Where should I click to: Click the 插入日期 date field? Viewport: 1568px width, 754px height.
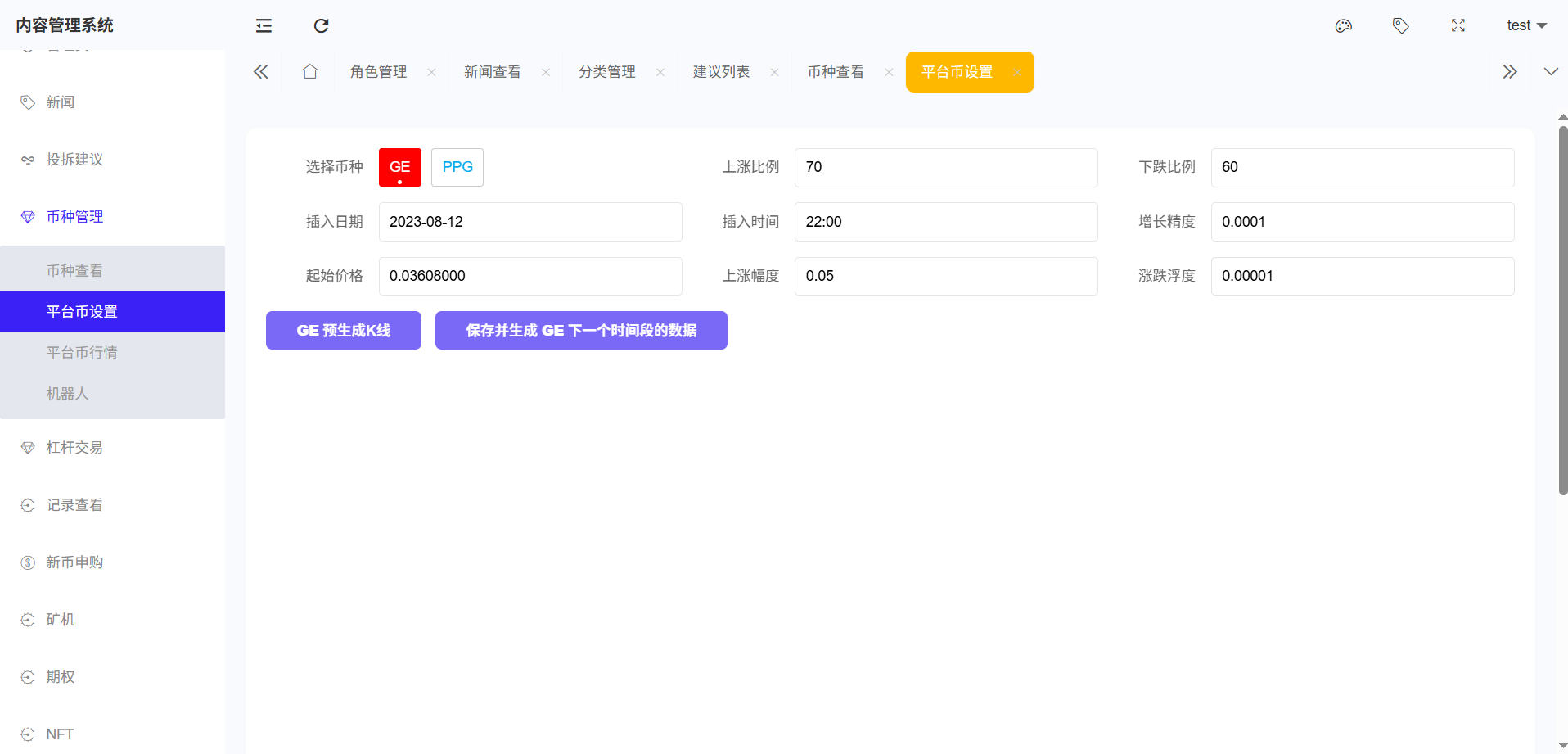coord(529,222)
